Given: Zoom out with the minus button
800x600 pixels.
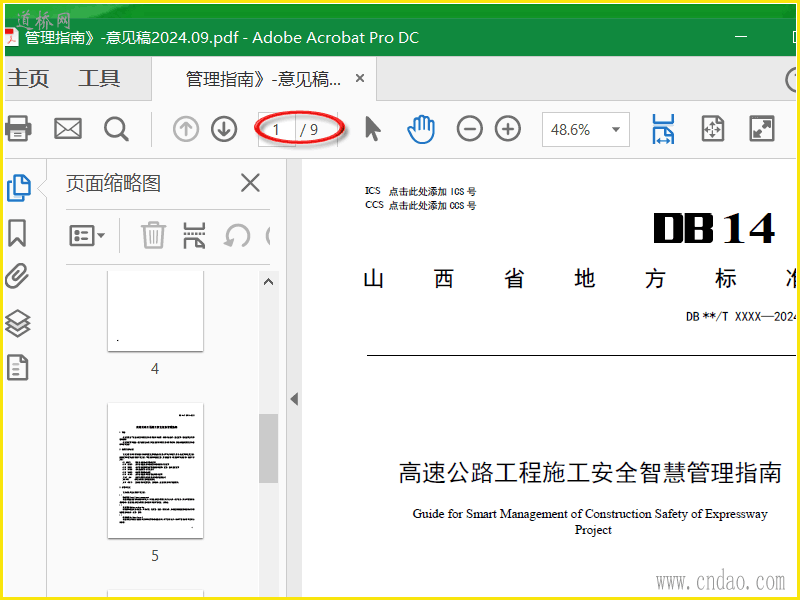Looking at the screenshot, I should tap(469, 129).
